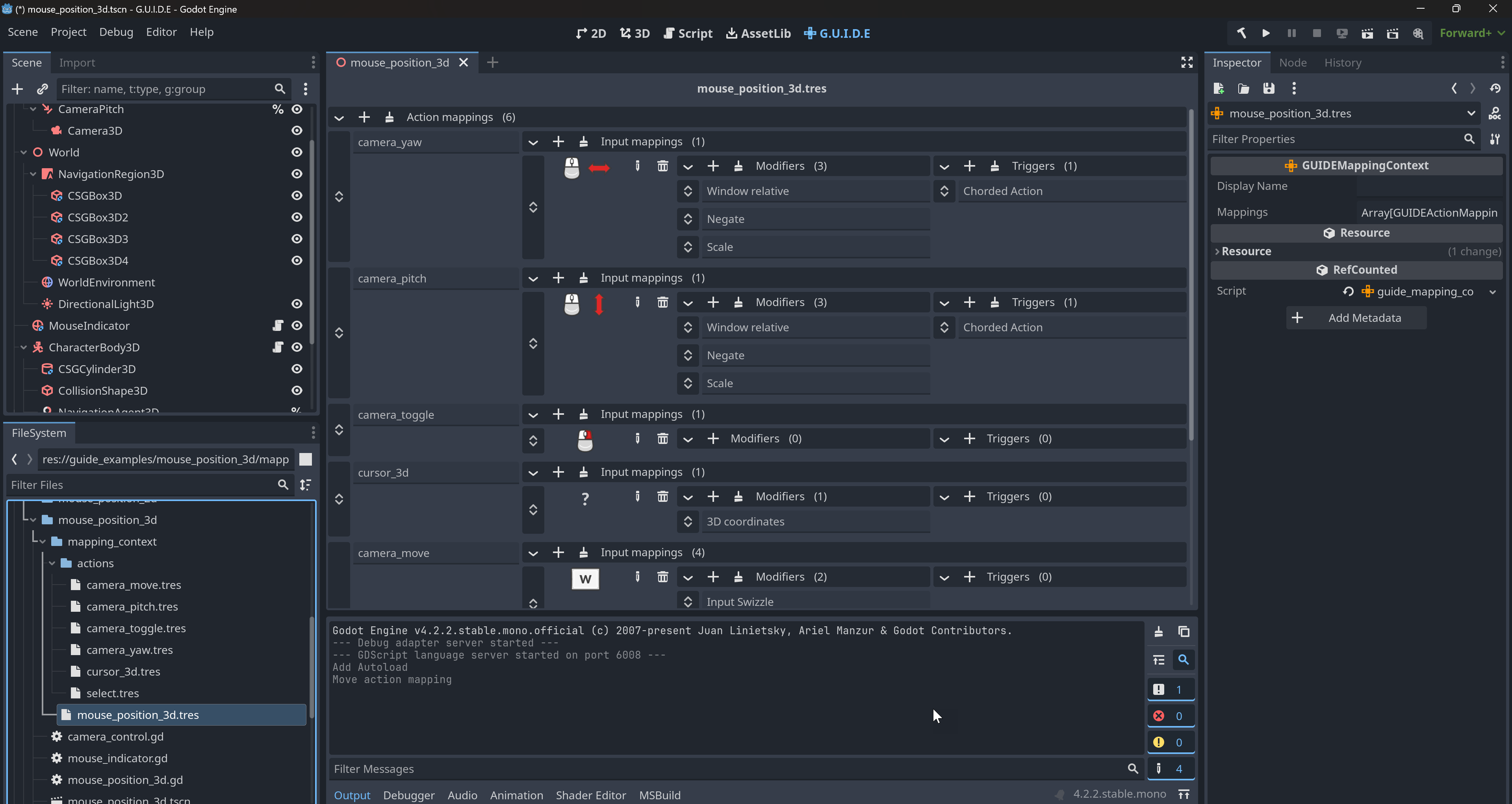
Task: Open the Debugger bottom panel
Action: 408,795
